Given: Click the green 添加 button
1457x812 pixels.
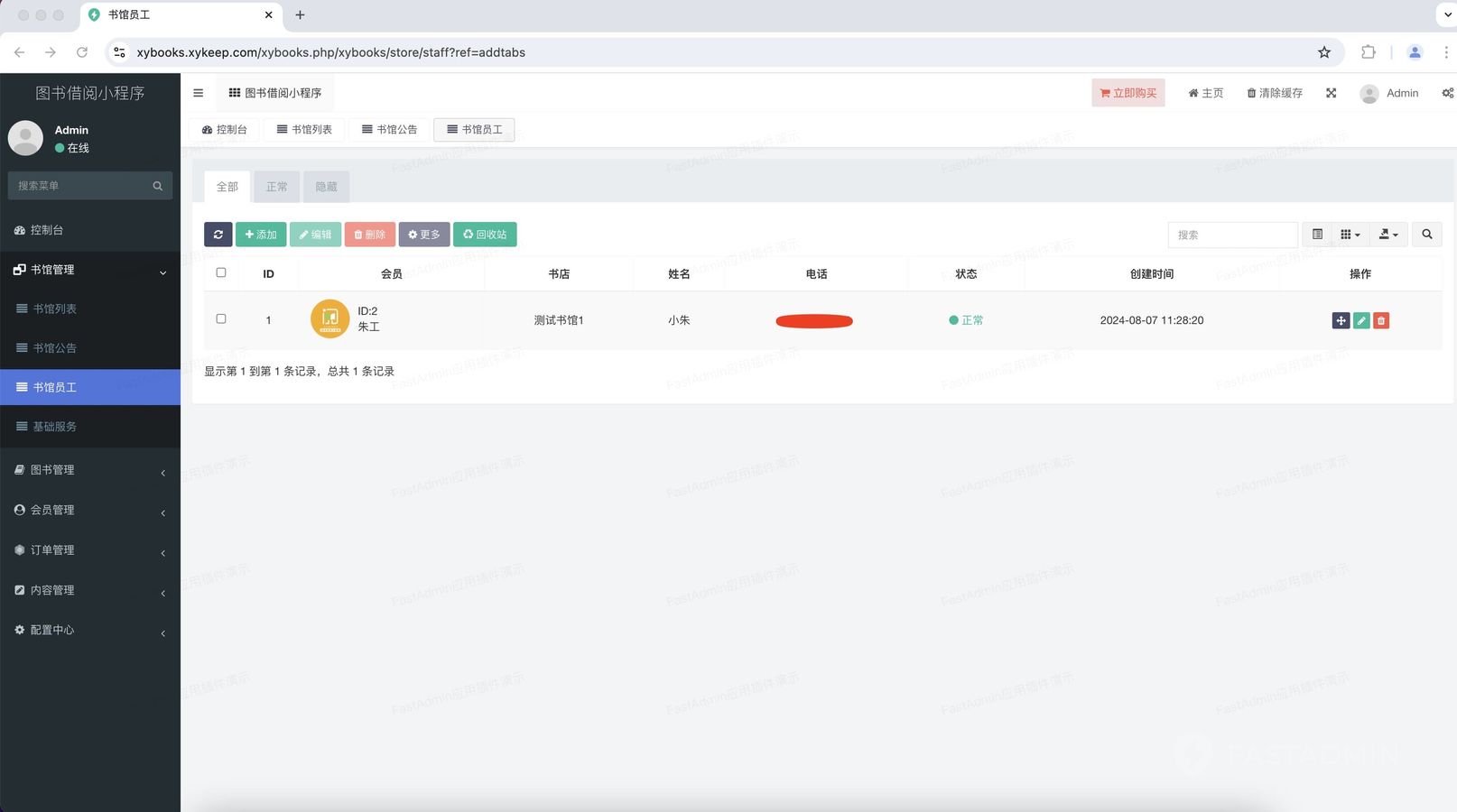Looking at the screenshot, I should coord(261,235).
